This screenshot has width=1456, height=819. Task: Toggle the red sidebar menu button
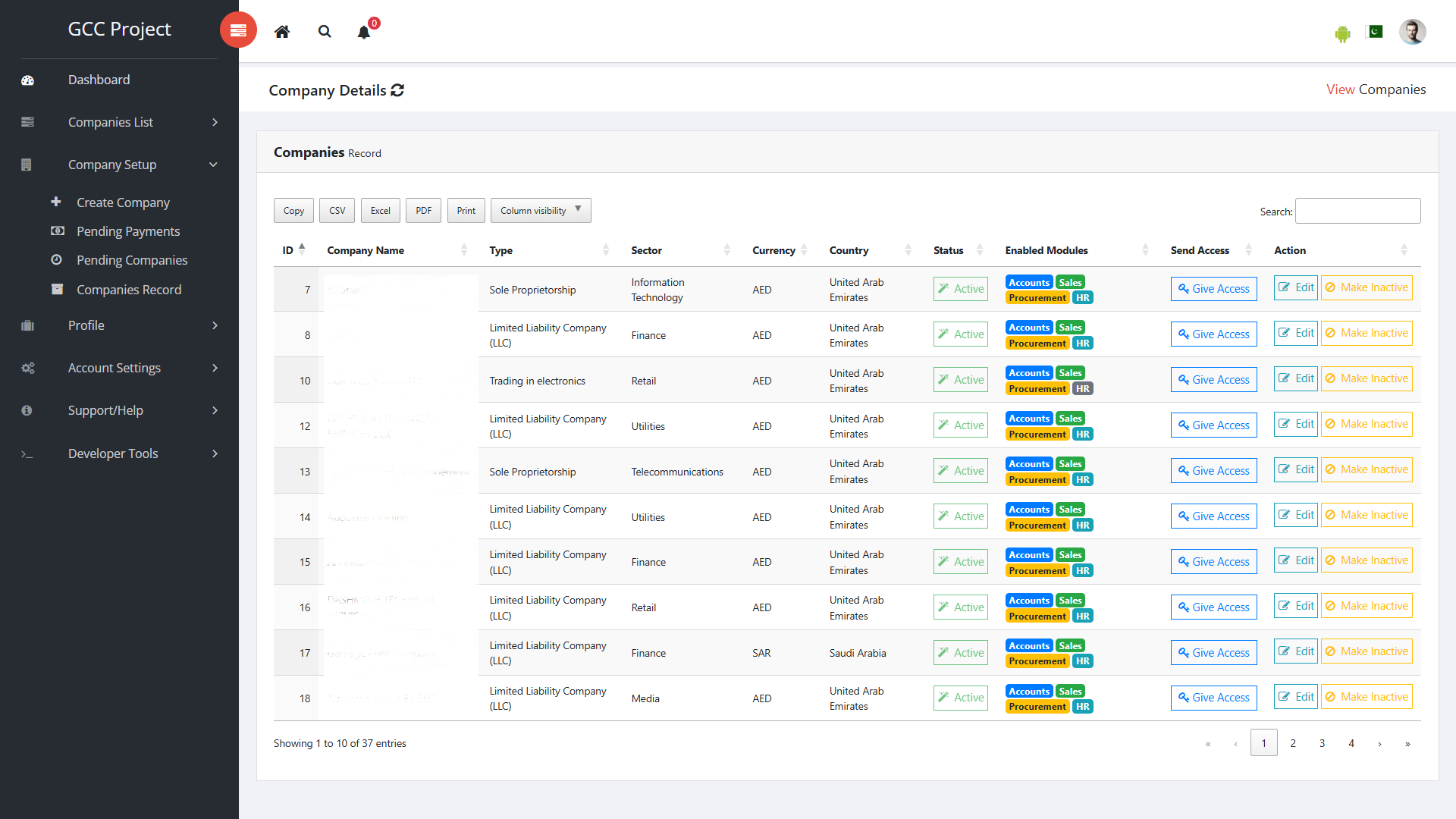[x=238, y=30]
